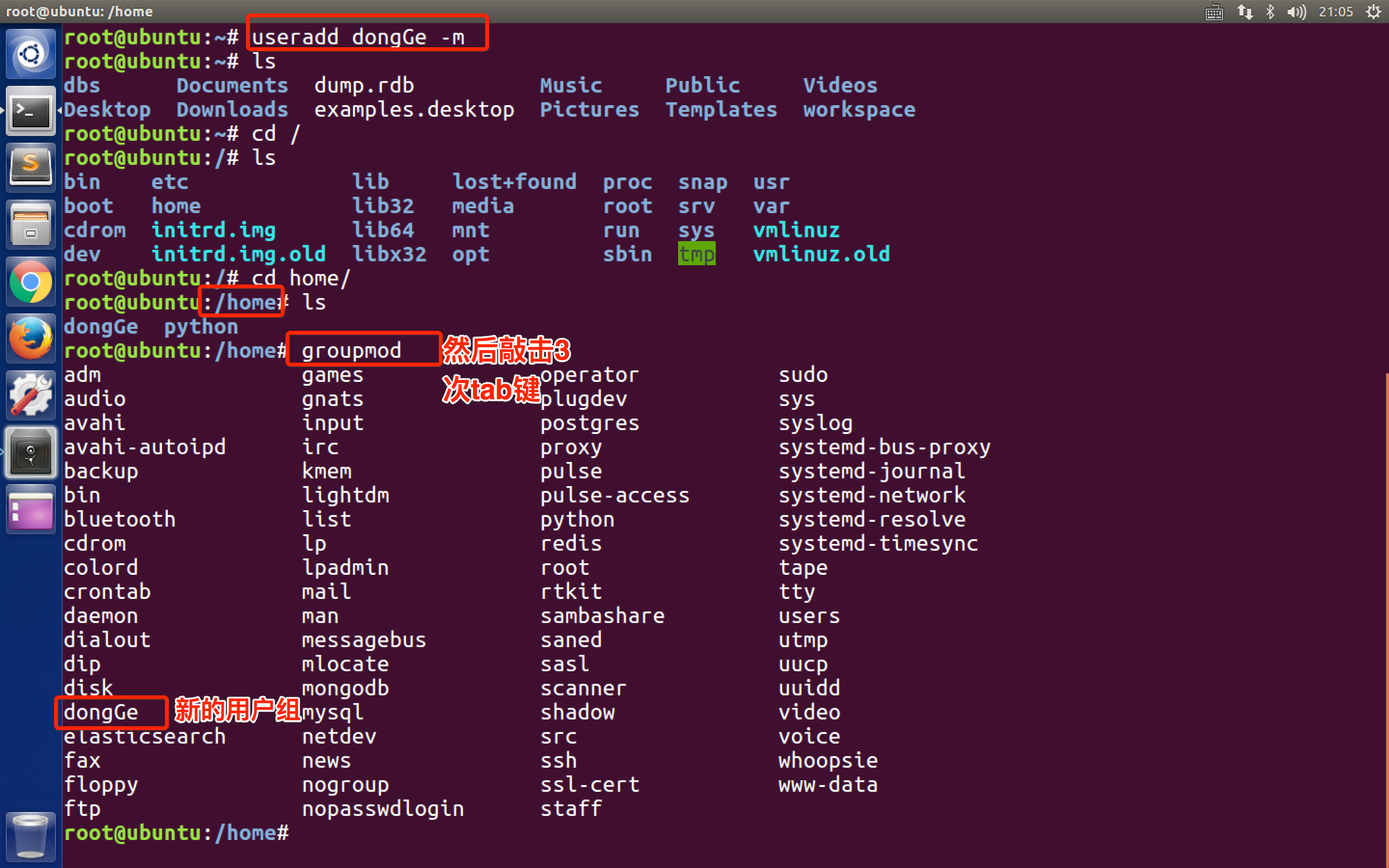Click the purple workspace switcher icon
This screenshot has height=868, width=1389.
click(x=30, y=510)
